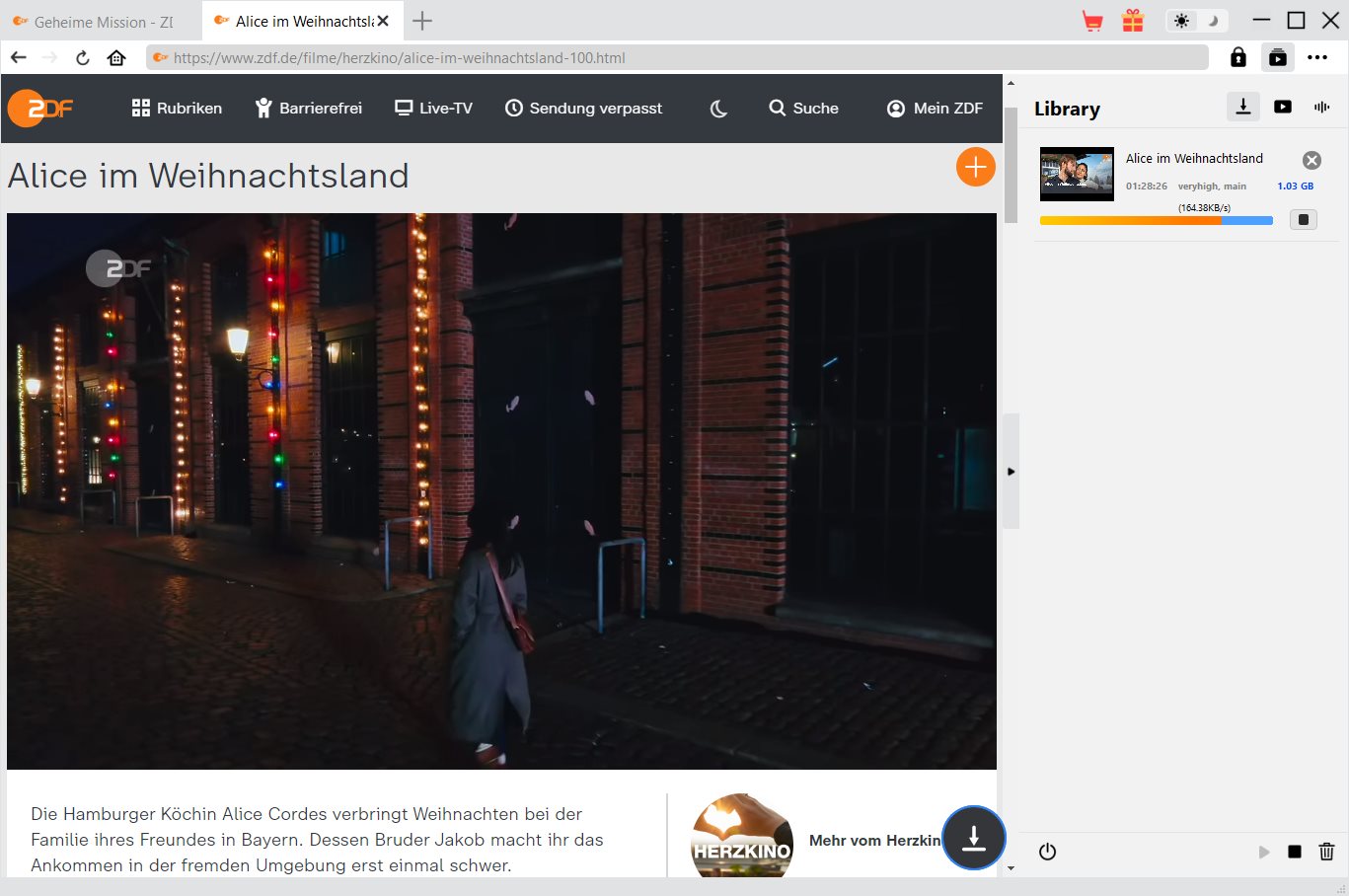Click the lock icon beside address bar
This screenshot has height=896, width=1349.
pos(1238,57)
